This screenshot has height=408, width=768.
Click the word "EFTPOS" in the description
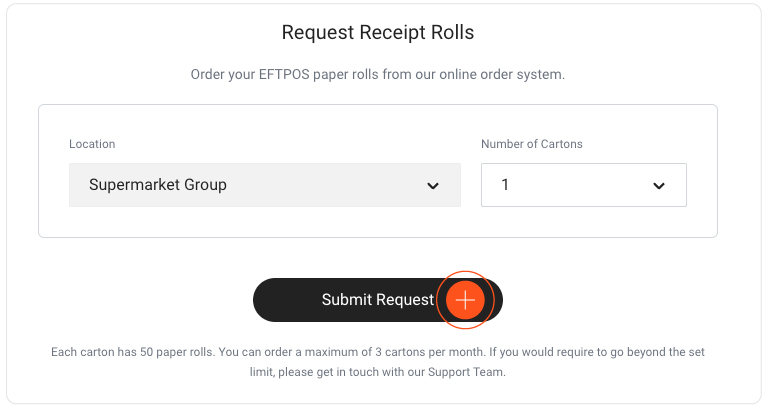click(284, 74)
